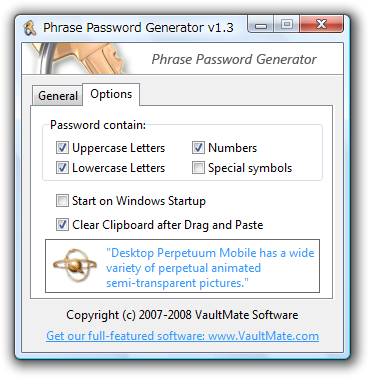This screenshot has height=379, width=369.
Task: Open the www.VaultMate.com full-featured software link
Action: click(x=183, y=336)
